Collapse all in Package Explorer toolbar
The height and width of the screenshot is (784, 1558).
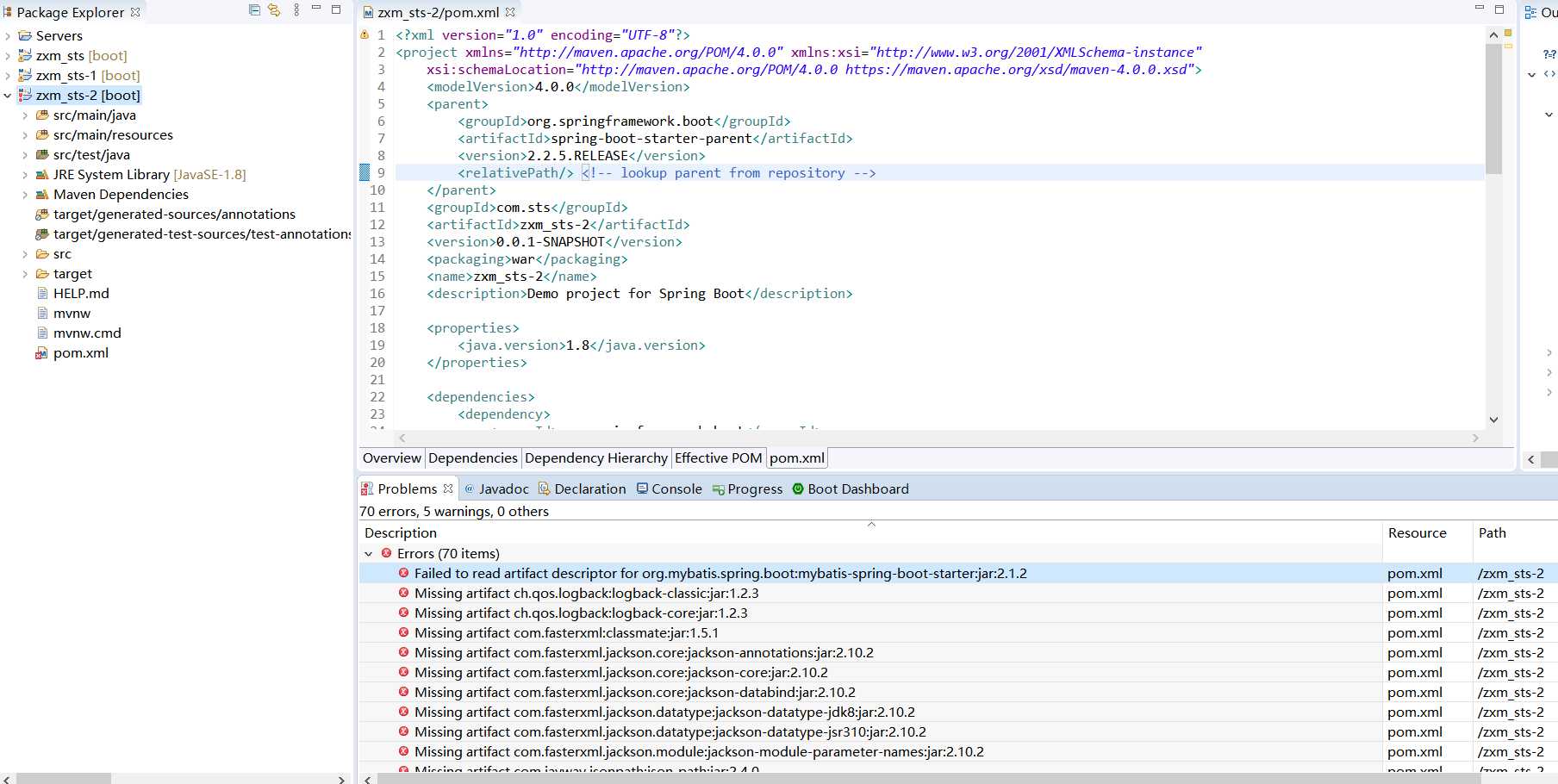[254, 10]
